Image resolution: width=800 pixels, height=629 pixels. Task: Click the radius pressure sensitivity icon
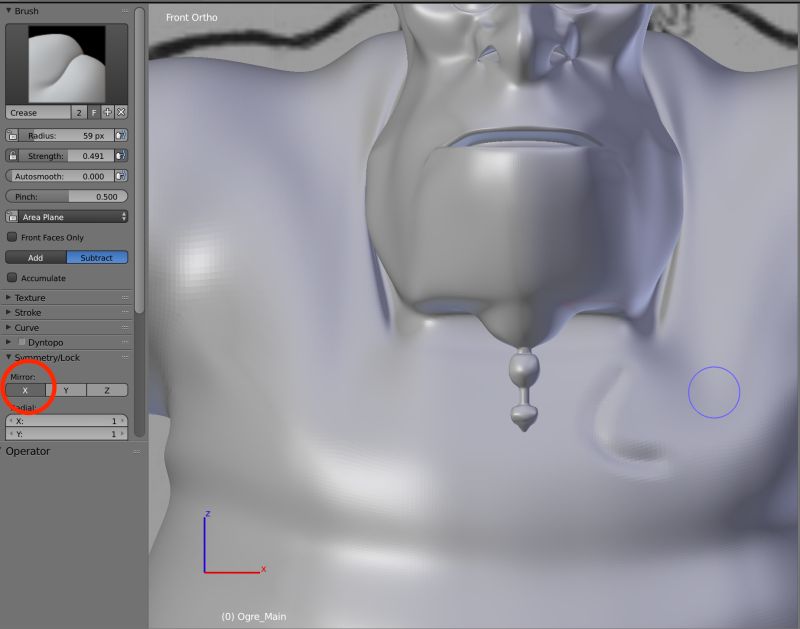pyautogui.click(x=121, y=135)
